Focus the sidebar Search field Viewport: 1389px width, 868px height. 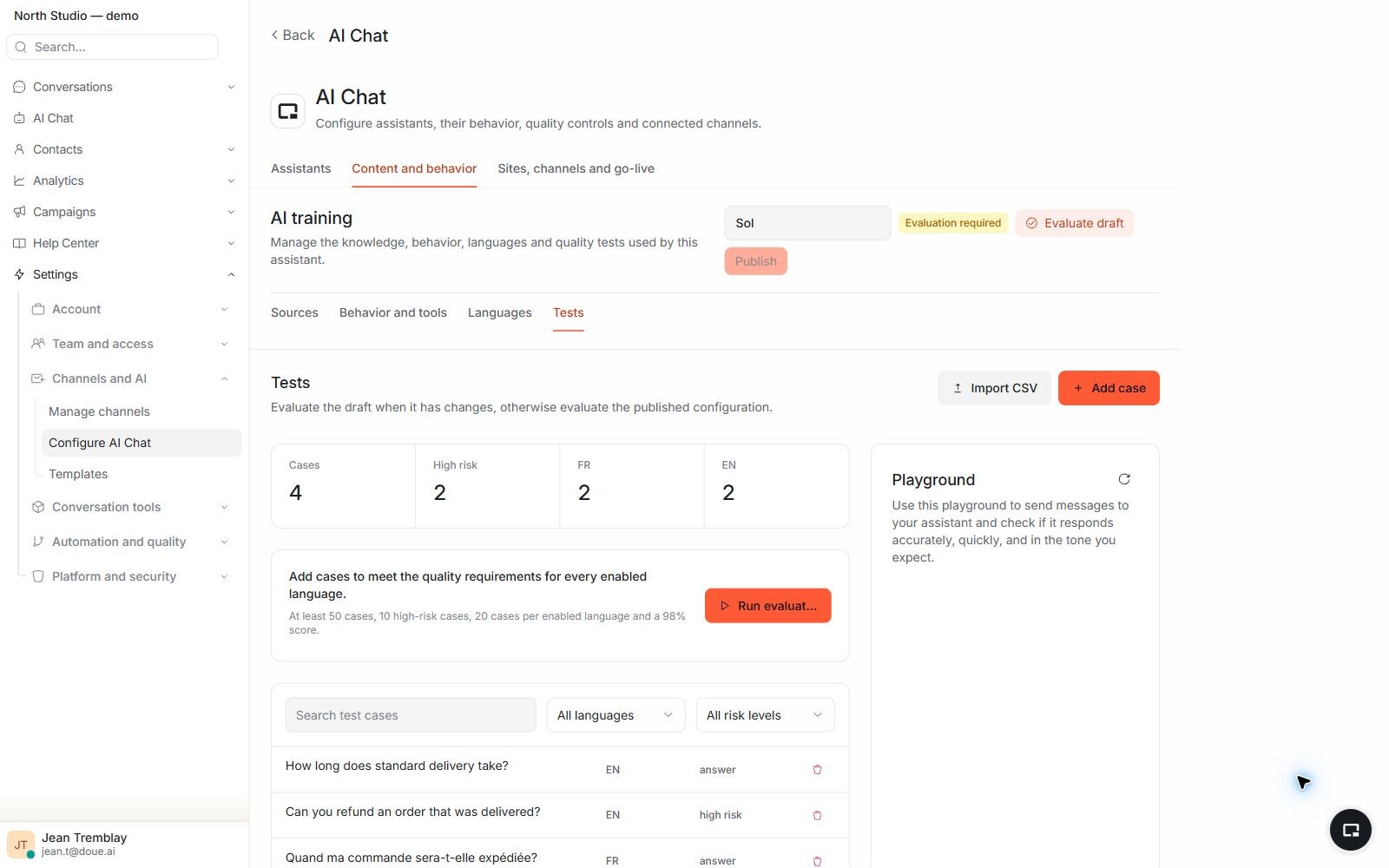tap(112, 47)
